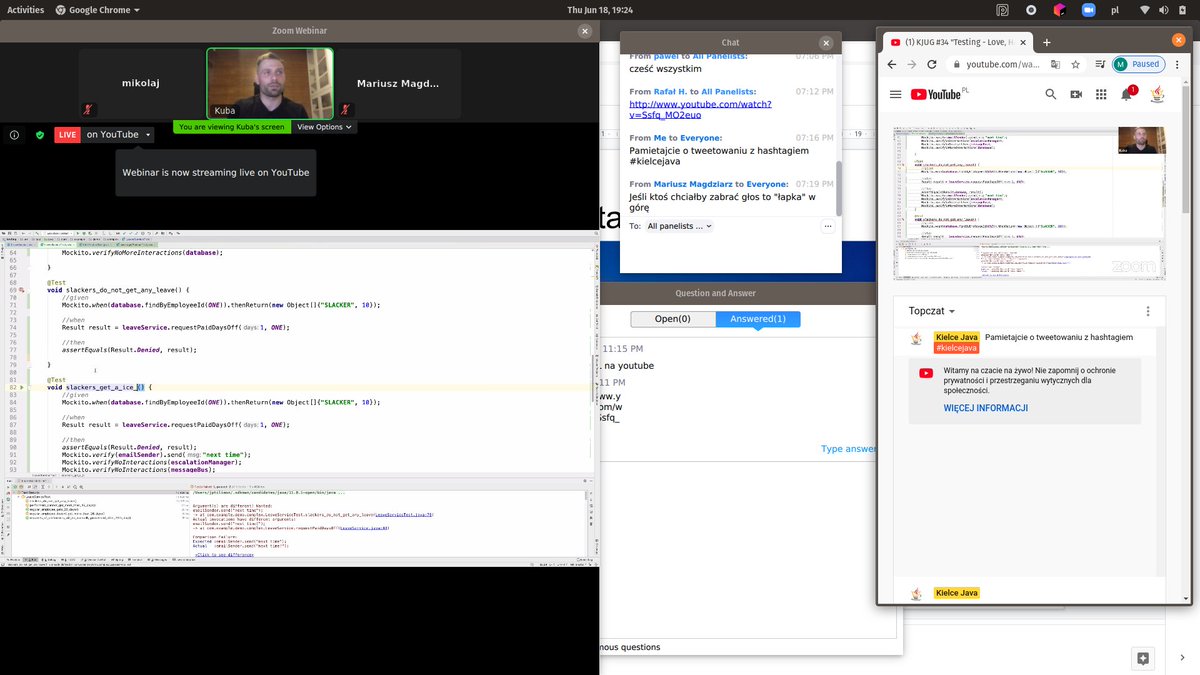This screenshot has width=1200, height=675.
Task: Open the YouTube hamburger menu icon
Action: pyautogui.click(x=895, y=93)
